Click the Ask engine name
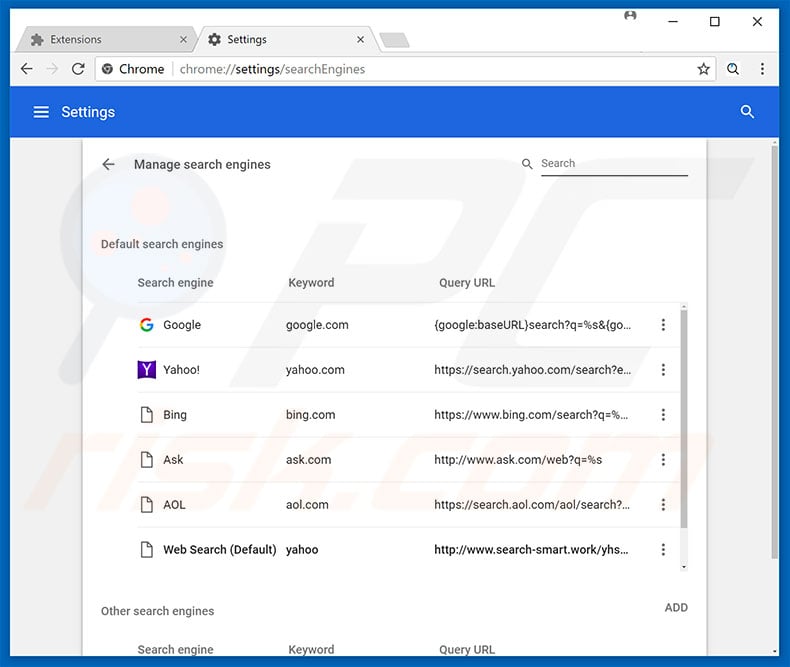The width and height of the screenshot is (790, 667). click(173, 459)
